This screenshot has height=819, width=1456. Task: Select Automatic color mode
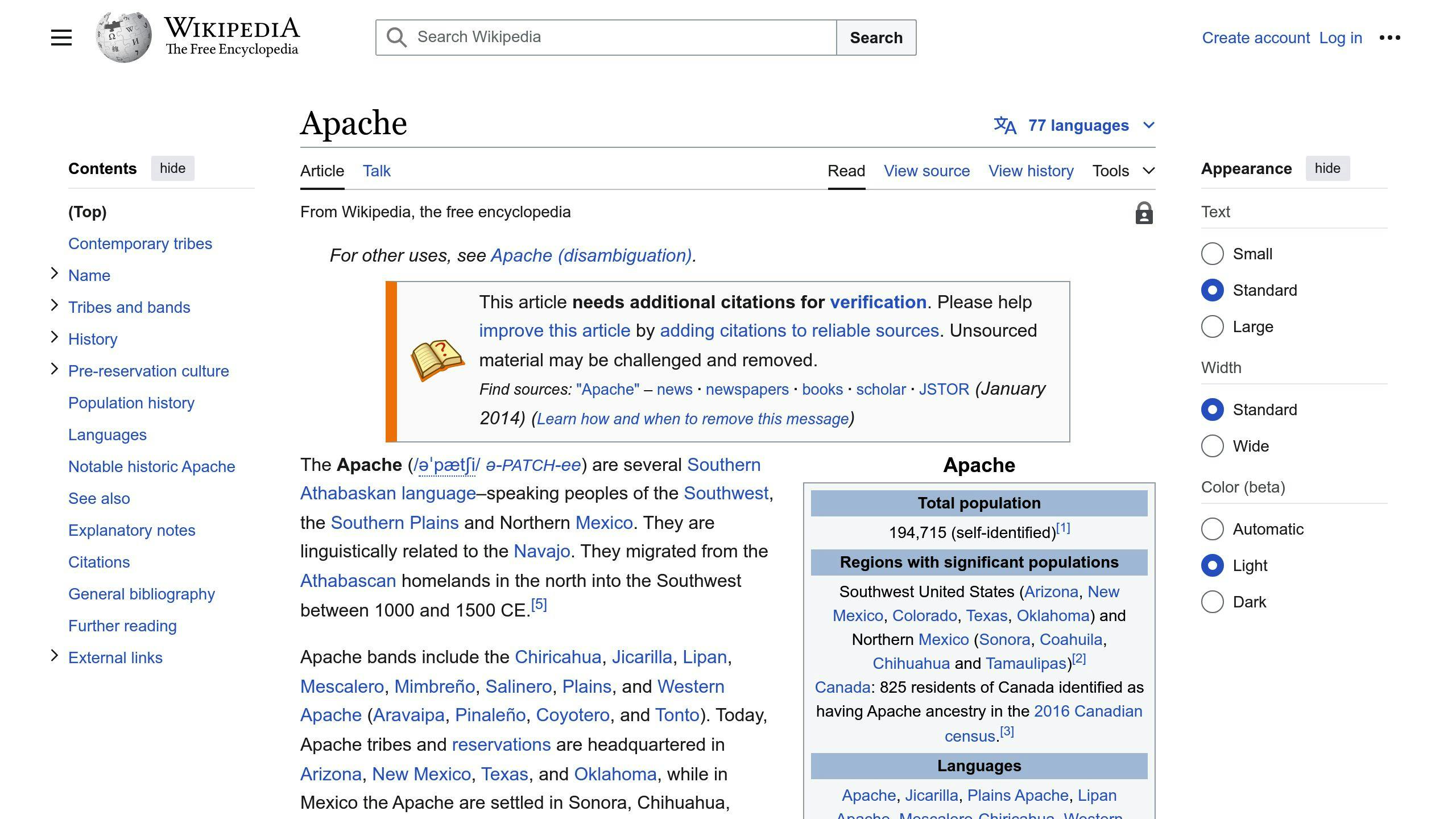pos(1212,529)
